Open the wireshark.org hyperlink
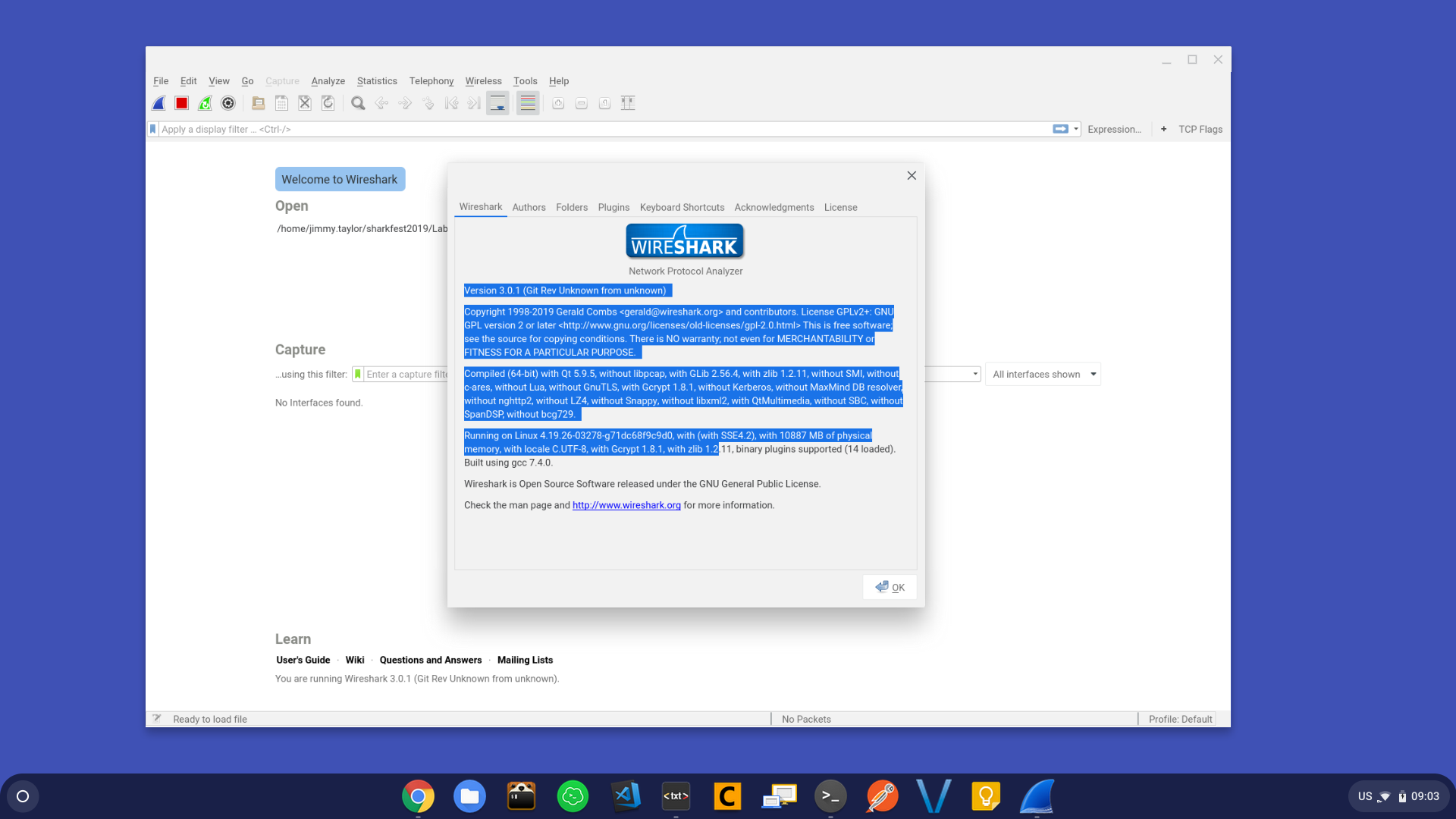Image resolution: width=1456 pixels, height=819 pixels. coord(626,505)
